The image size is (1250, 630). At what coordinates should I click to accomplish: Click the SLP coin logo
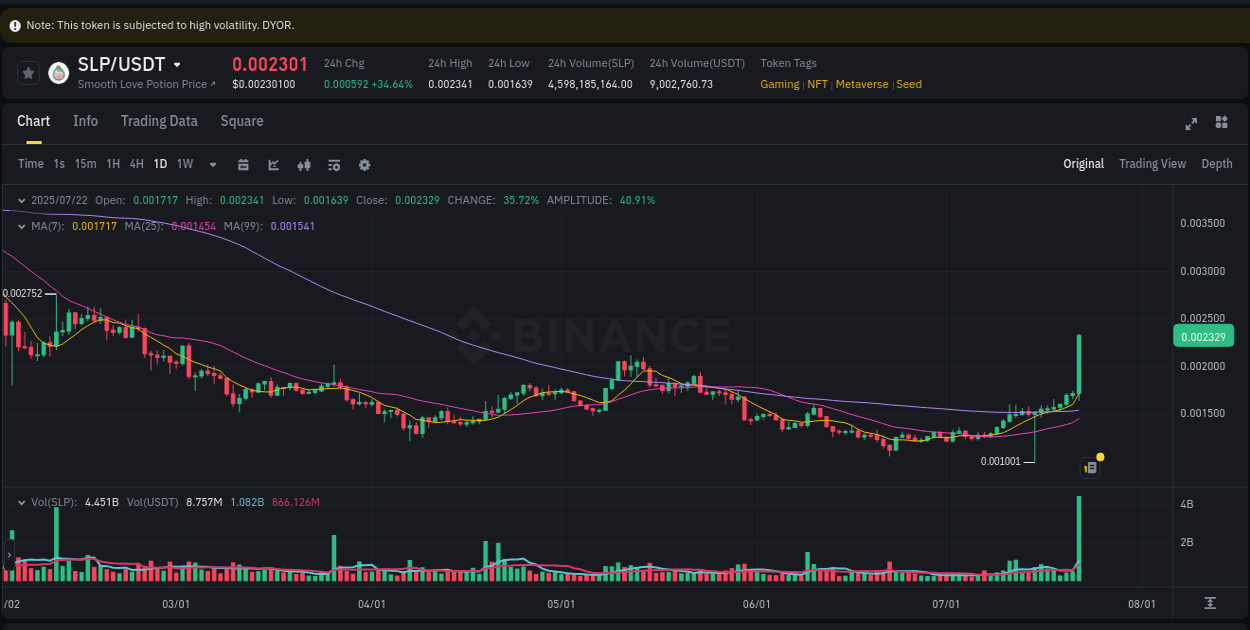point(59,72)
